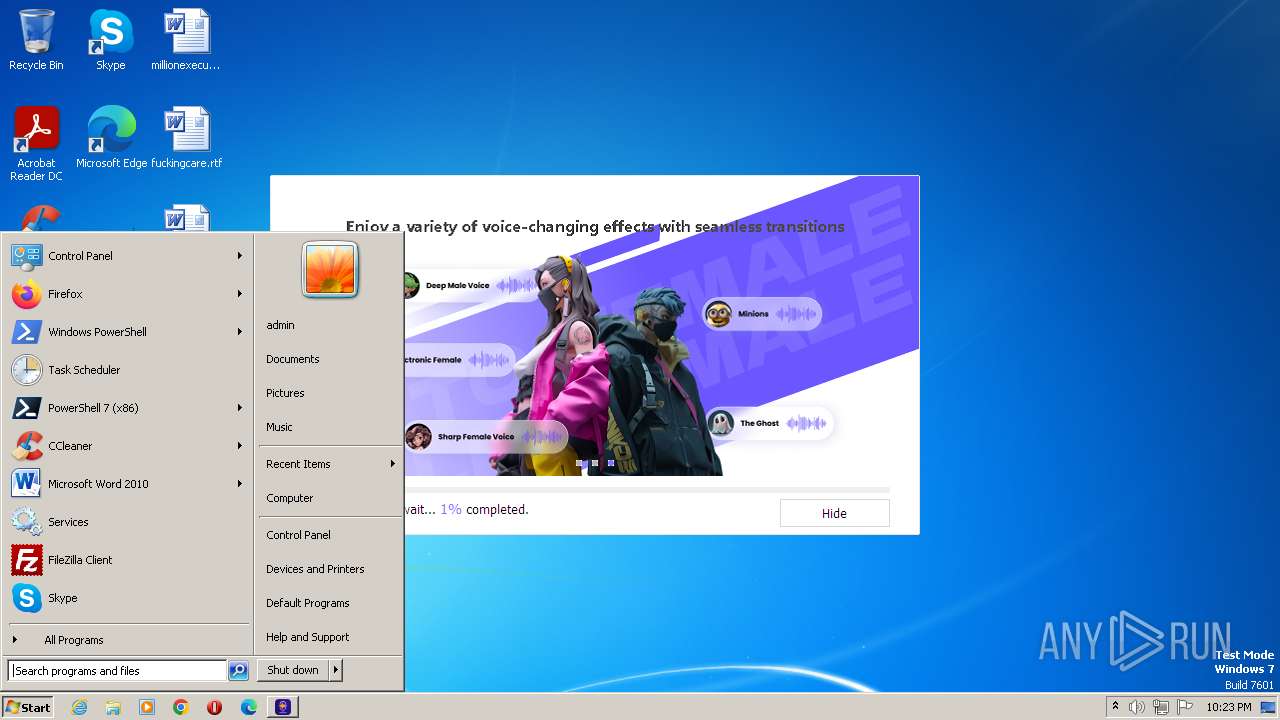Select Recycle Bin desktop icon

click(x=36, y=40)
